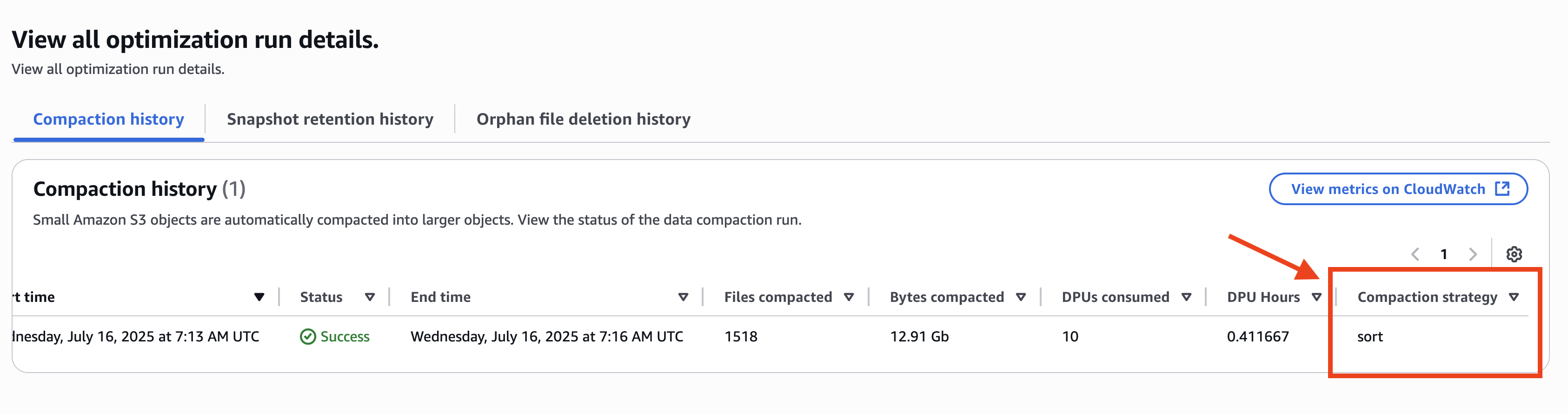Sort by Compaction strategy column arrow
This screenshot has width=1568, height=414.
tap(1514, 297)
